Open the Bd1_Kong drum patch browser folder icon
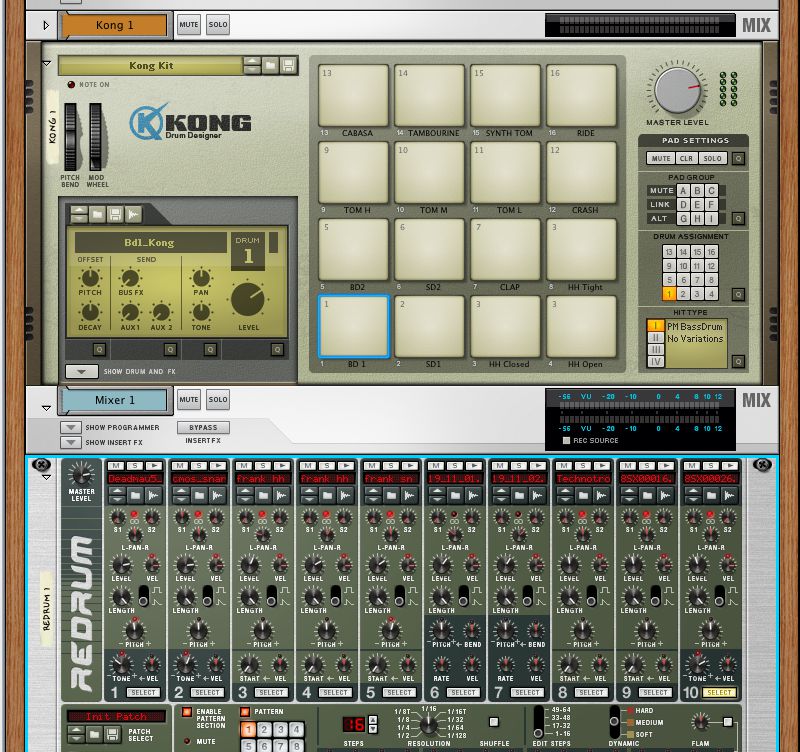This screenshot has height=752, width=800. (x=97, y=215)
